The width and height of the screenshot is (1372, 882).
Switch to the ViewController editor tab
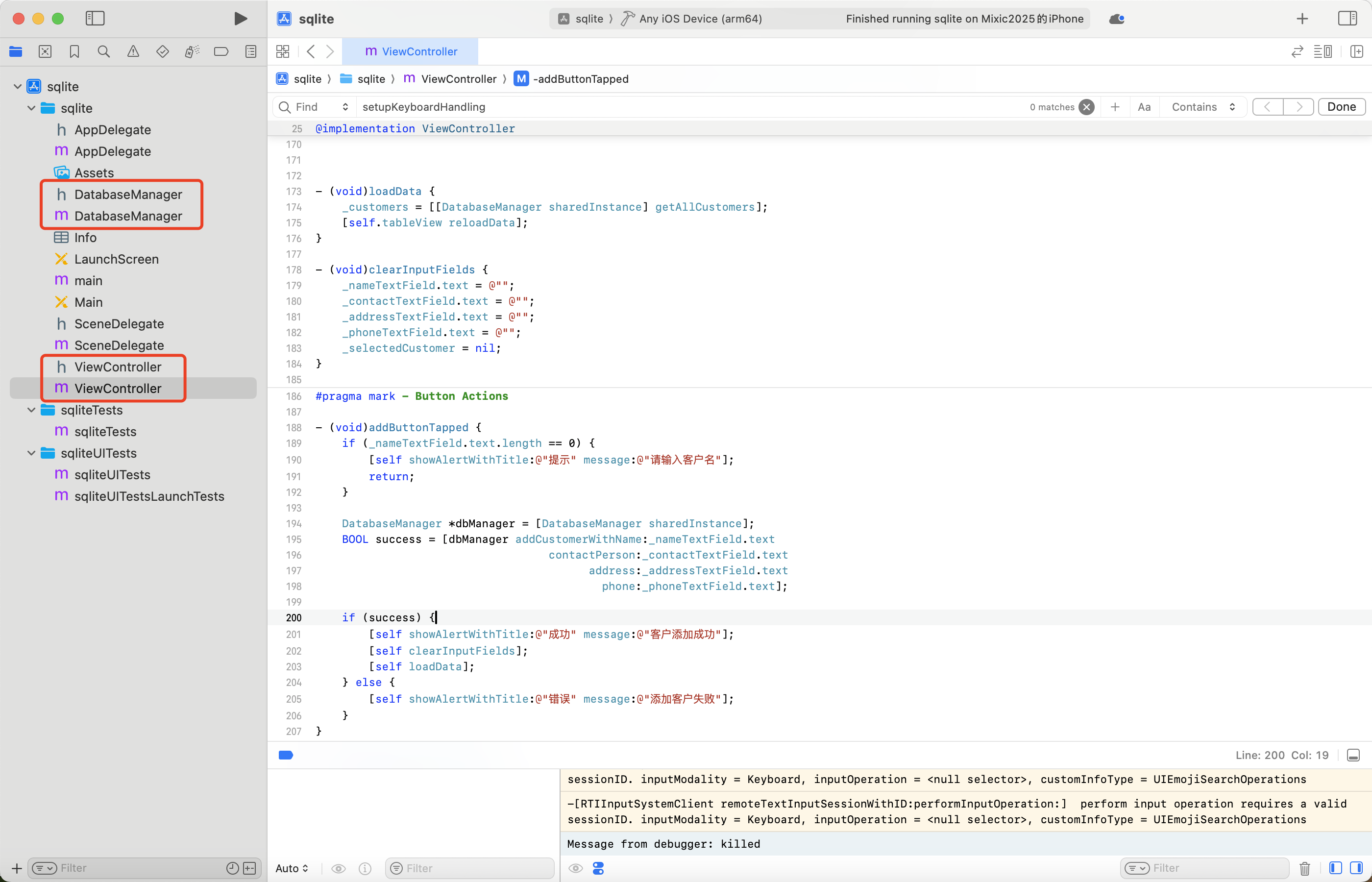[x=411, y=51]
